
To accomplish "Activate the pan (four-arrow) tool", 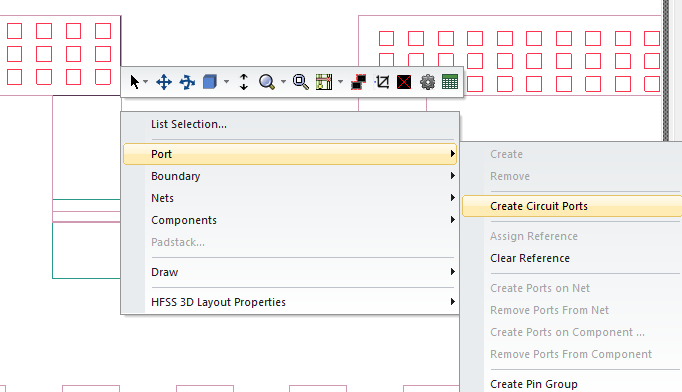I will [x=164, y=82].
